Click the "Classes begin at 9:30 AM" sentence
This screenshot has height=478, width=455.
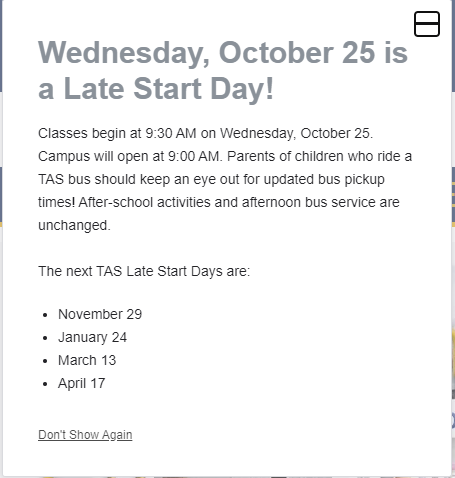click(206, 133)
